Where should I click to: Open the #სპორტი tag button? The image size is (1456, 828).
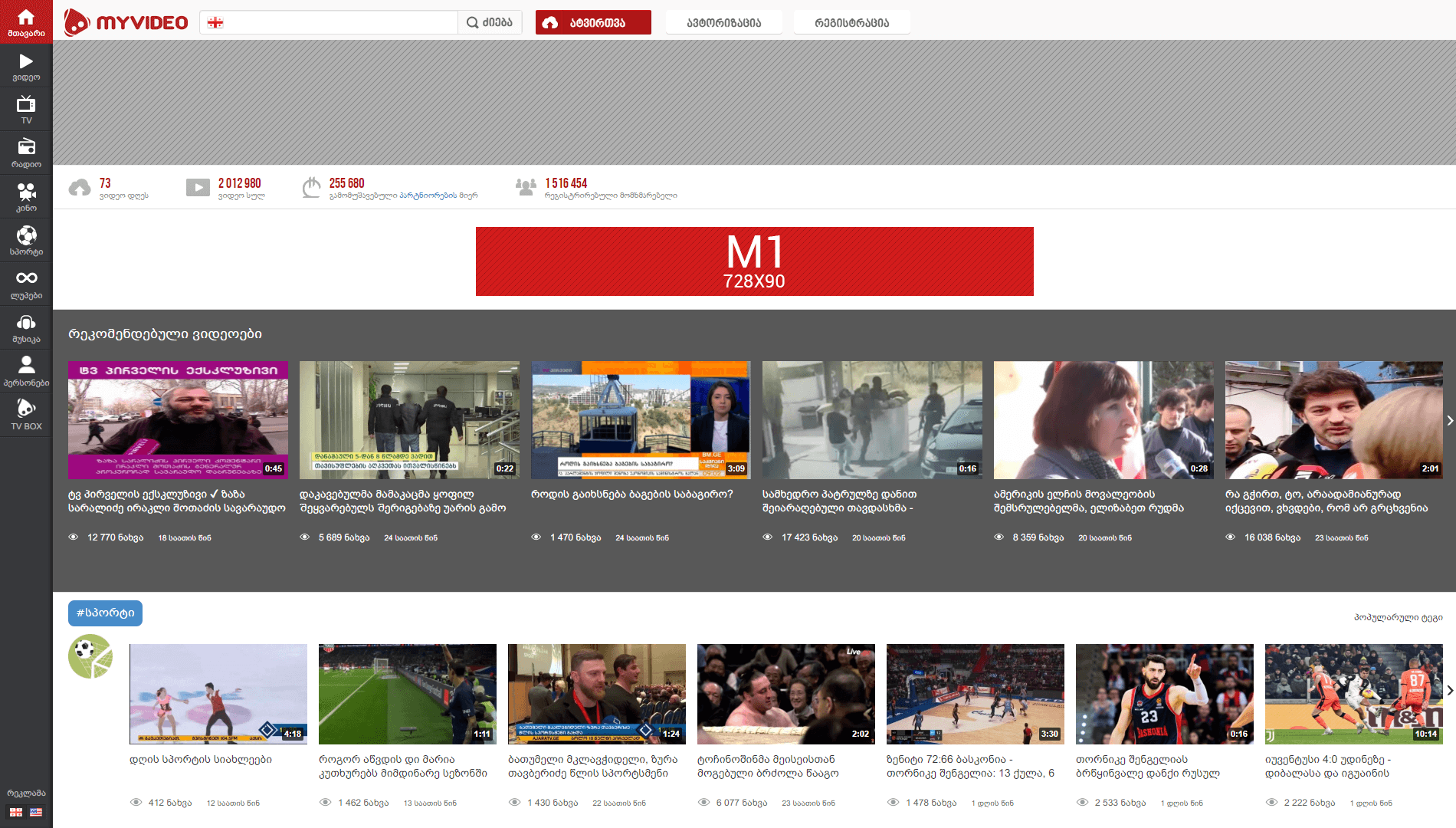tap(105, 613)
